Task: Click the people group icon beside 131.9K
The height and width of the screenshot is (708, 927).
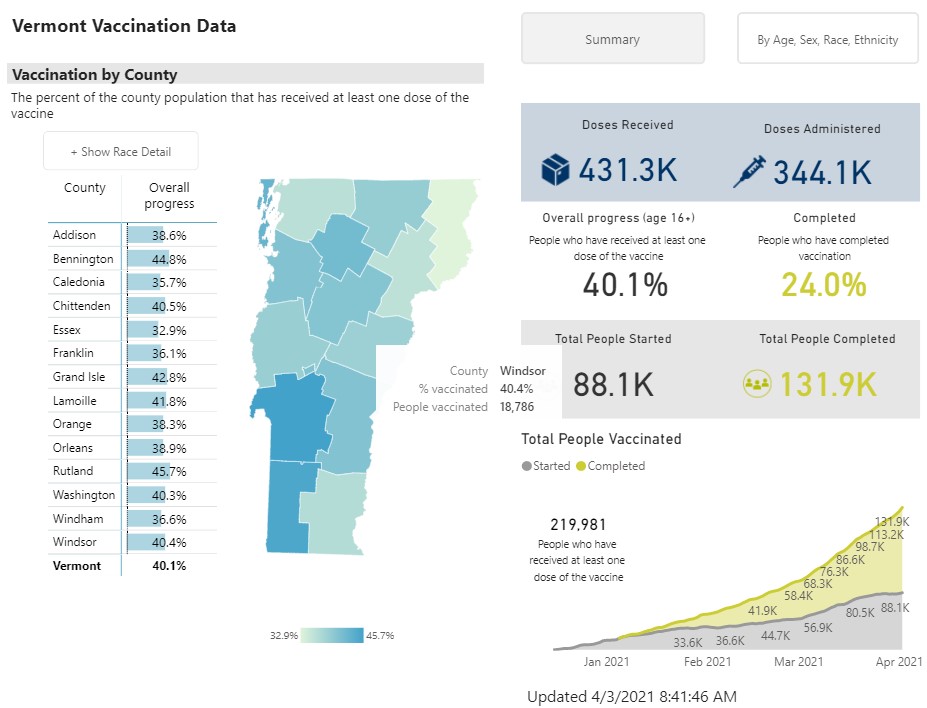Action: [x=758, y=384]
